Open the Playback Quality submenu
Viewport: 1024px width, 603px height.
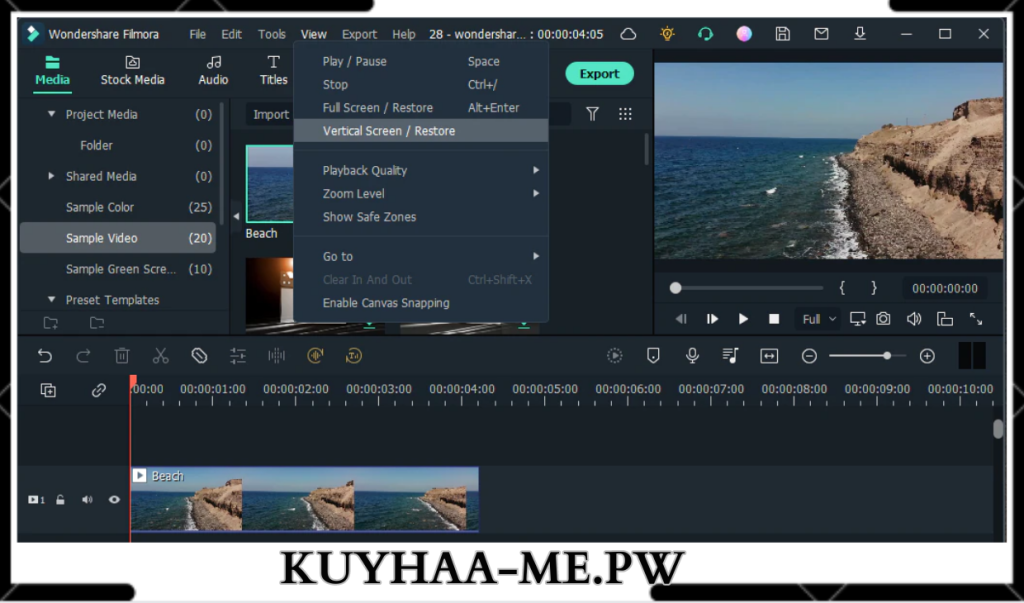(x=421, y=171)
